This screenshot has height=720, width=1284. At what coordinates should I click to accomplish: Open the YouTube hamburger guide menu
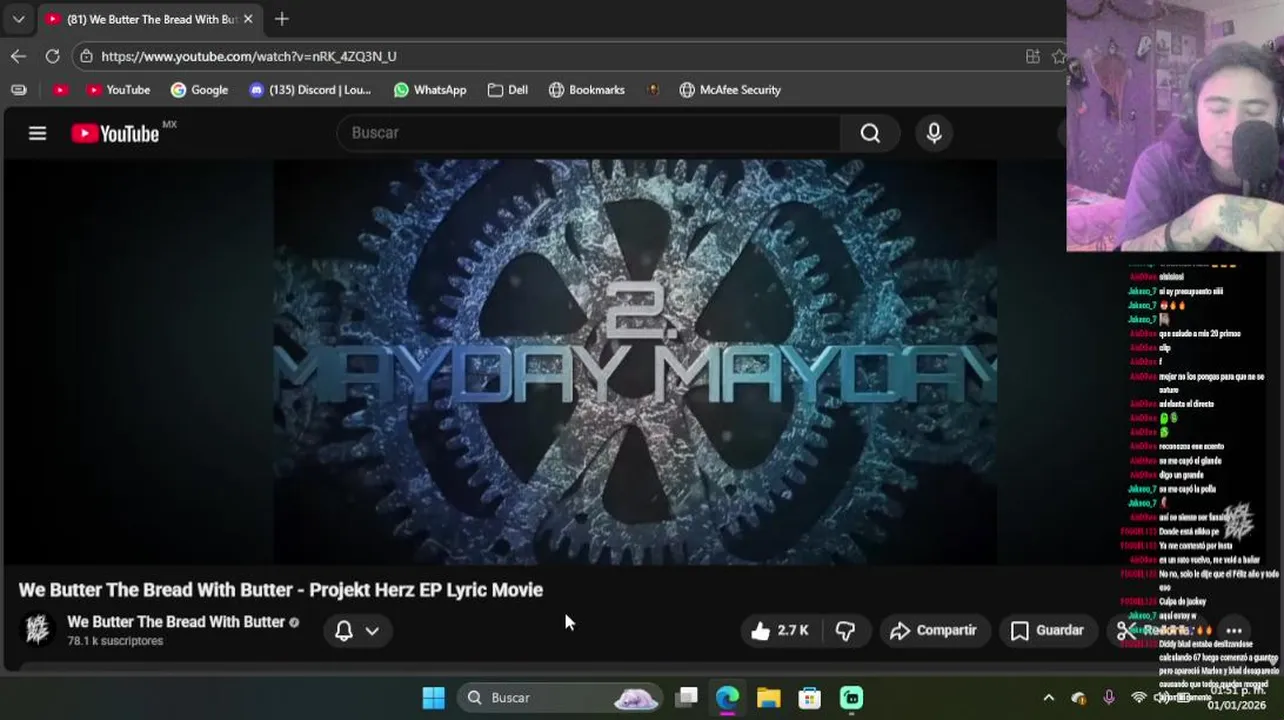point(37,133)
